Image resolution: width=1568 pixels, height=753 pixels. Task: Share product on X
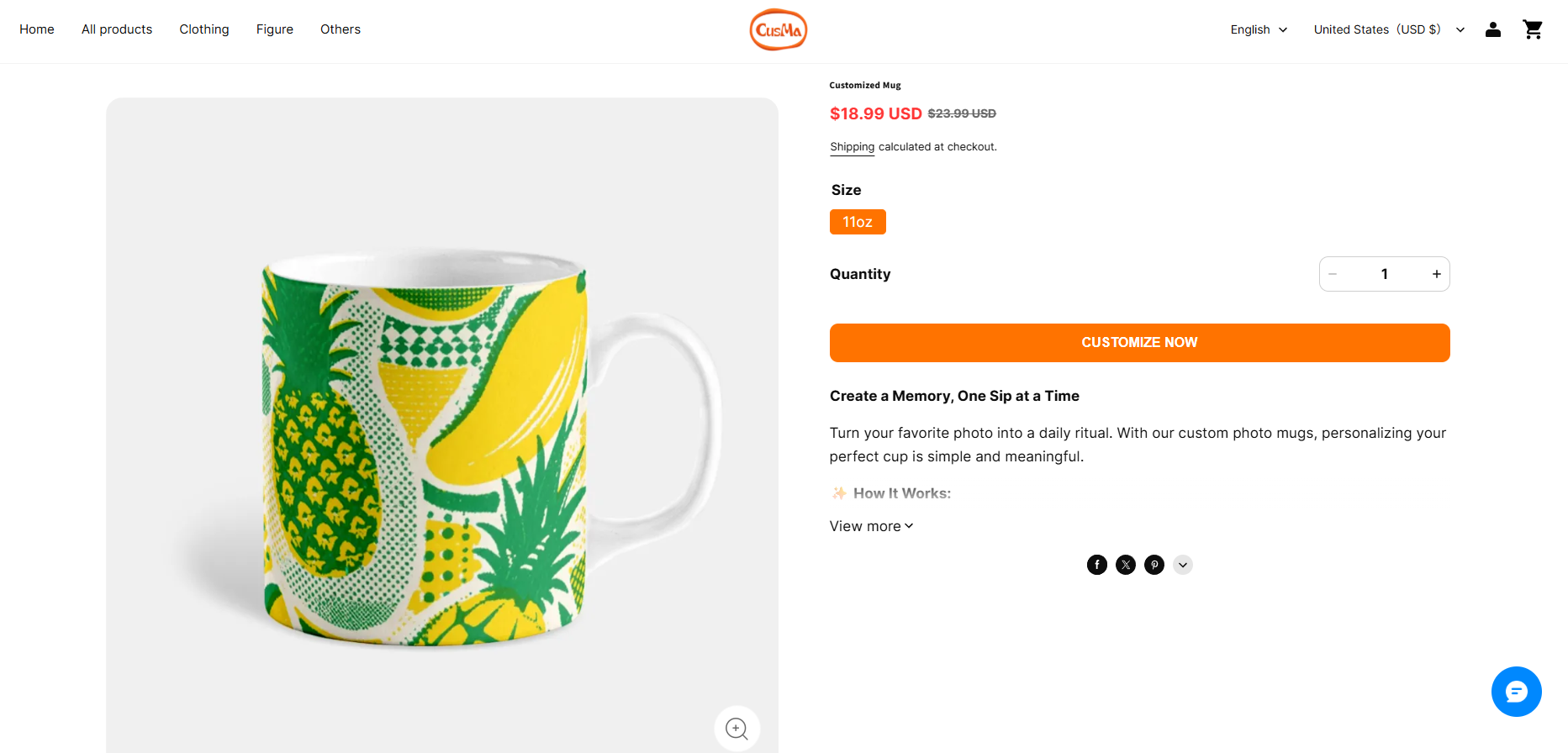(1126, 565)
